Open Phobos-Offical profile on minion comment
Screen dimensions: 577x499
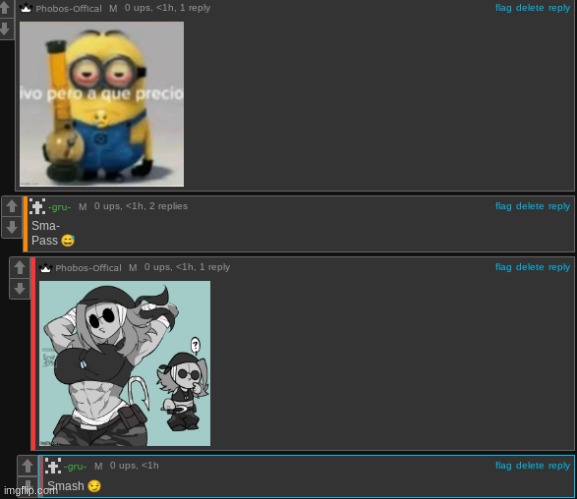click(x=68, y=8)
